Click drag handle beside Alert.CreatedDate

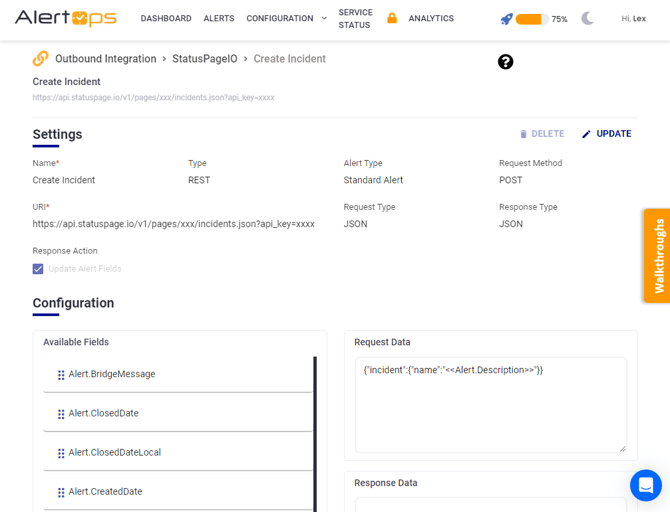coord(61,492)
